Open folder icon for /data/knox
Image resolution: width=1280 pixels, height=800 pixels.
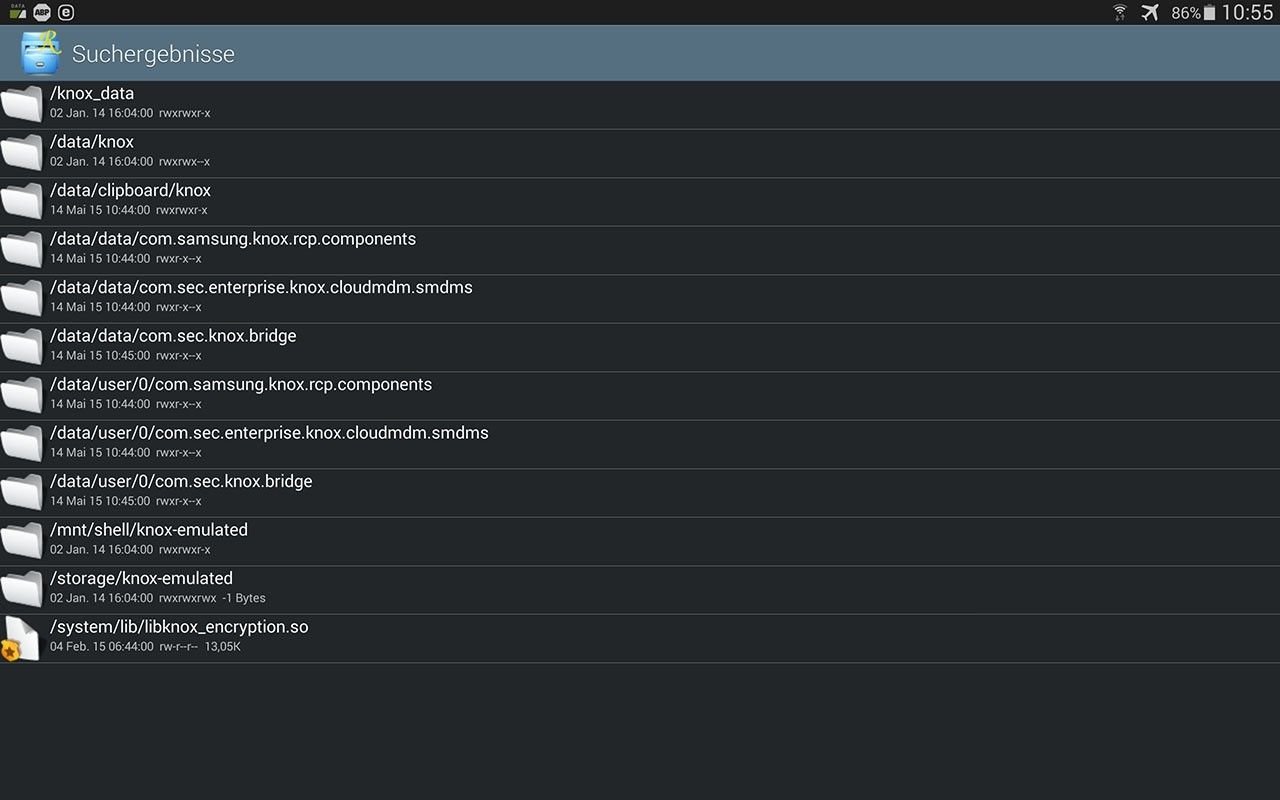[x=21, y=153]
